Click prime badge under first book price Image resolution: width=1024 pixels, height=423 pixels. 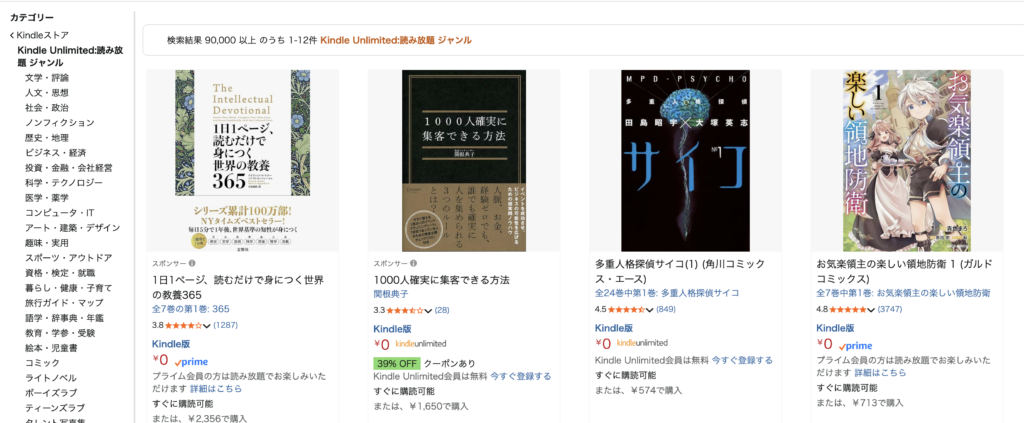[192, 360]
